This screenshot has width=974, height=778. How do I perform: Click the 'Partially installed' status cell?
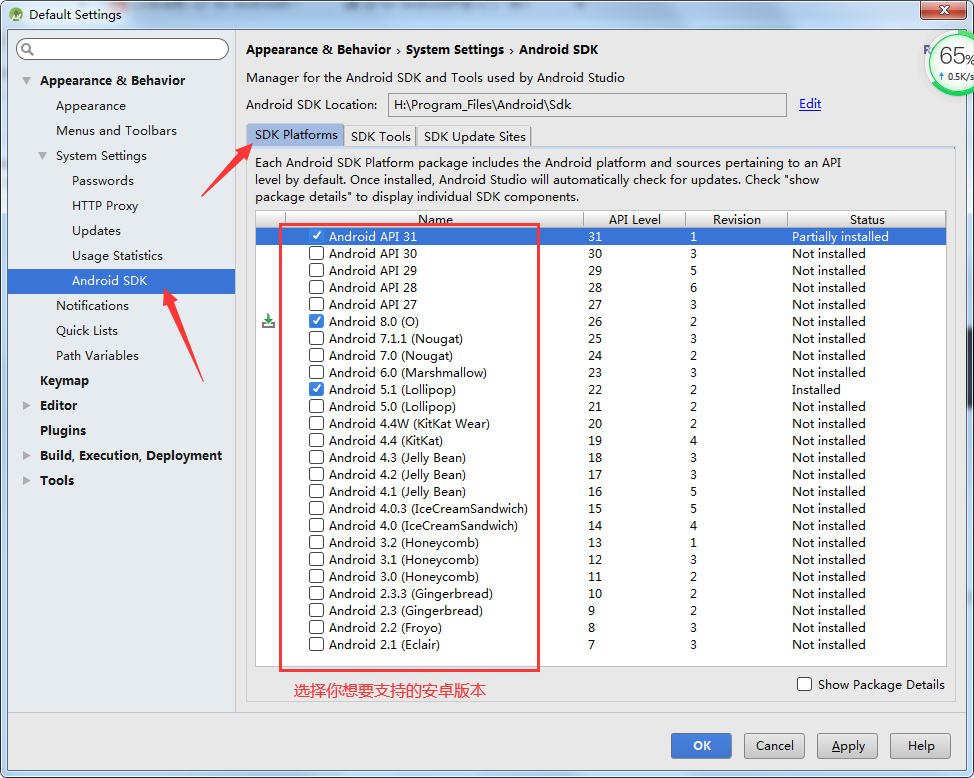840,236
